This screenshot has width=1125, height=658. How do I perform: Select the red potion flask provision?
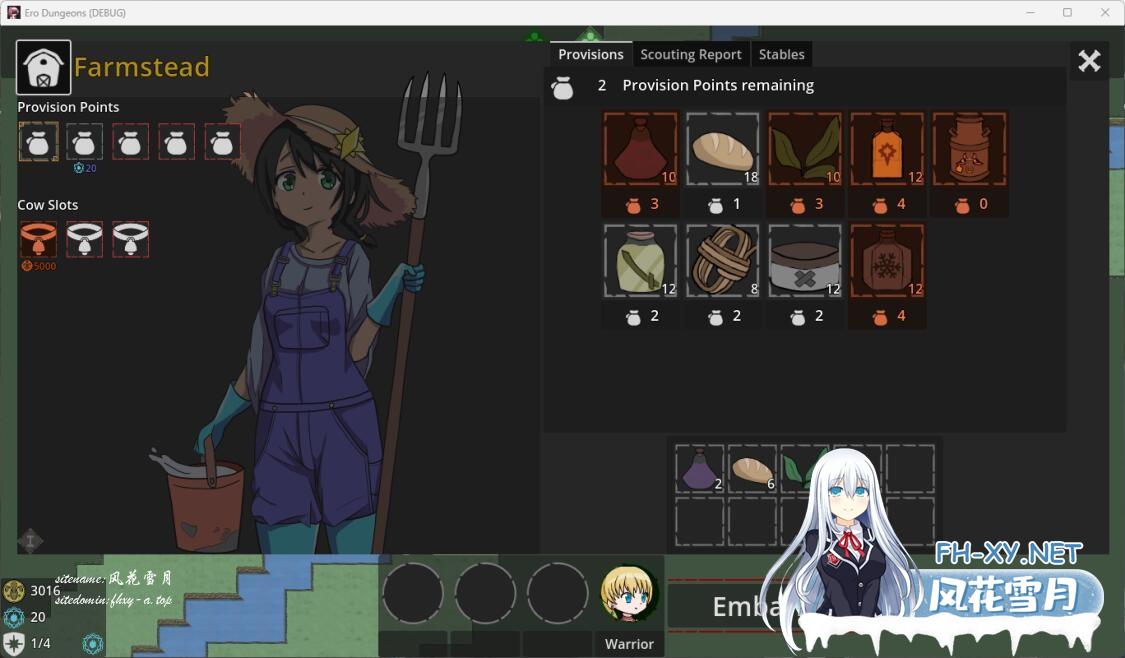point(641,149)
